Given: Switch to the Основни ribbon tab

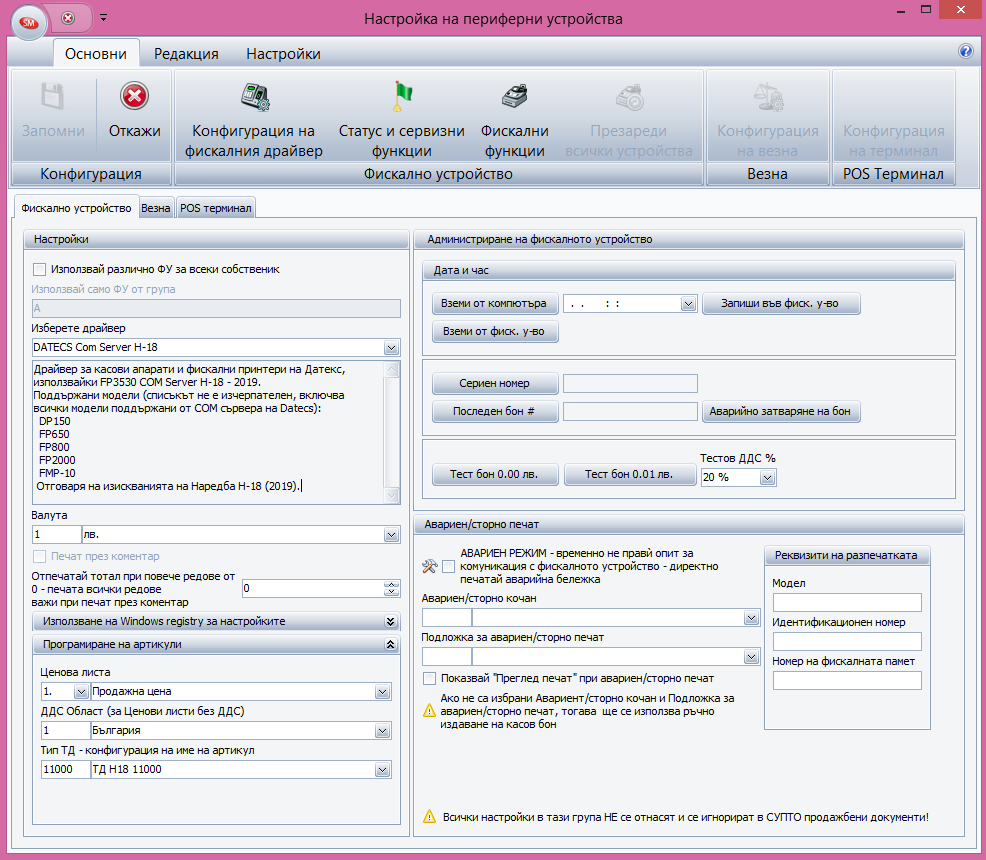Looking at the screenshot, I should 96,54.
